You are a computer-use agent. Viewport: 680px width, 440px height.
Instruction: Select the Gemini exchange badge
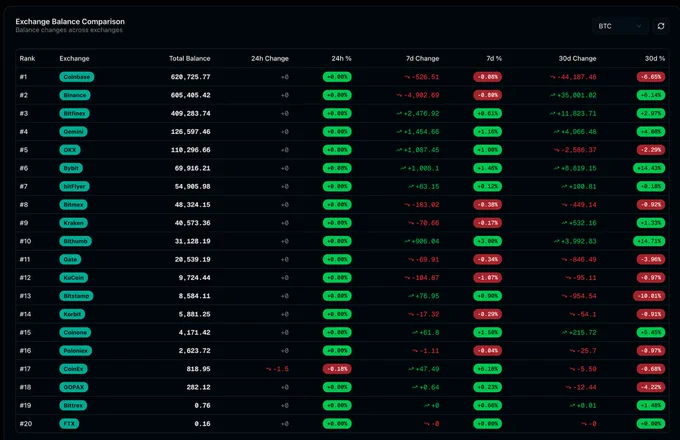point(73,131)
